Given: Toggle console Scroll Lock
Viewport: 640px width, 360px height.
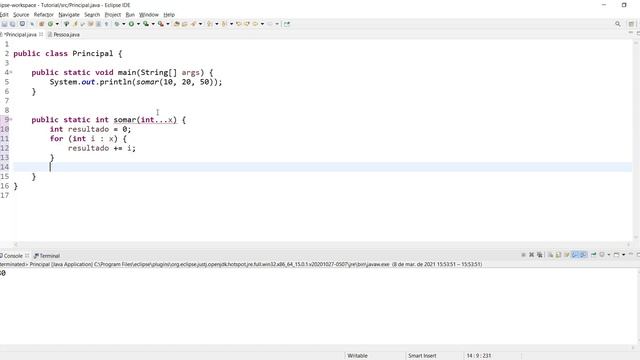Looking at the screenshot, I should tap(558, 255).
